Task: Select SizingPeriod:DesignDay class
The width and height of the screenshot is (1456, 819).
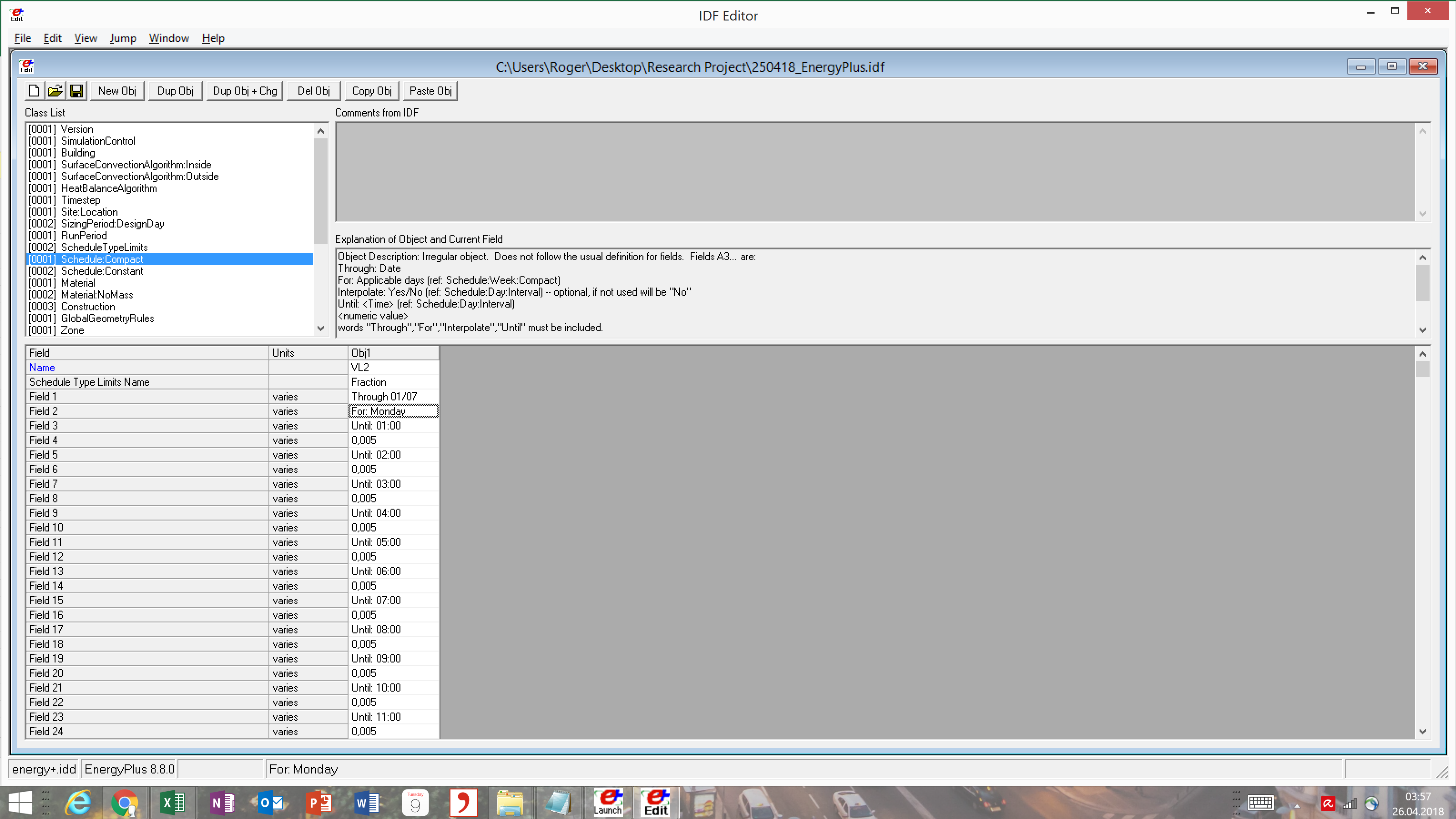Action: point(170,224)
